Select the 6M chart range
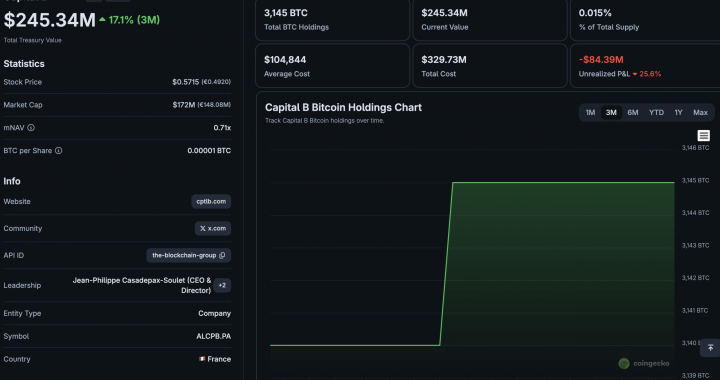720x380 pixels. click(x=633, y=112)
